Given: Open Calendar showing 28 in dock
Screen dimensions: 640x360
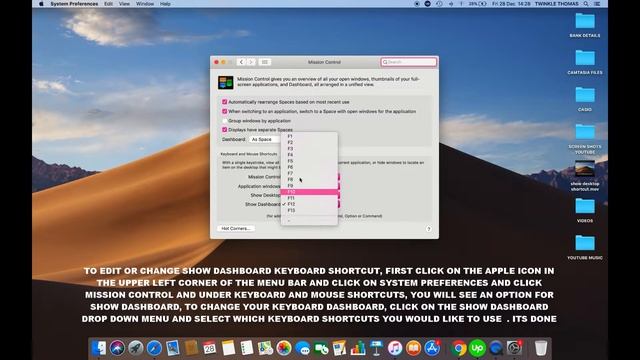Looking at the screenshot, I should pyautogui.click(x=209, y=348).
